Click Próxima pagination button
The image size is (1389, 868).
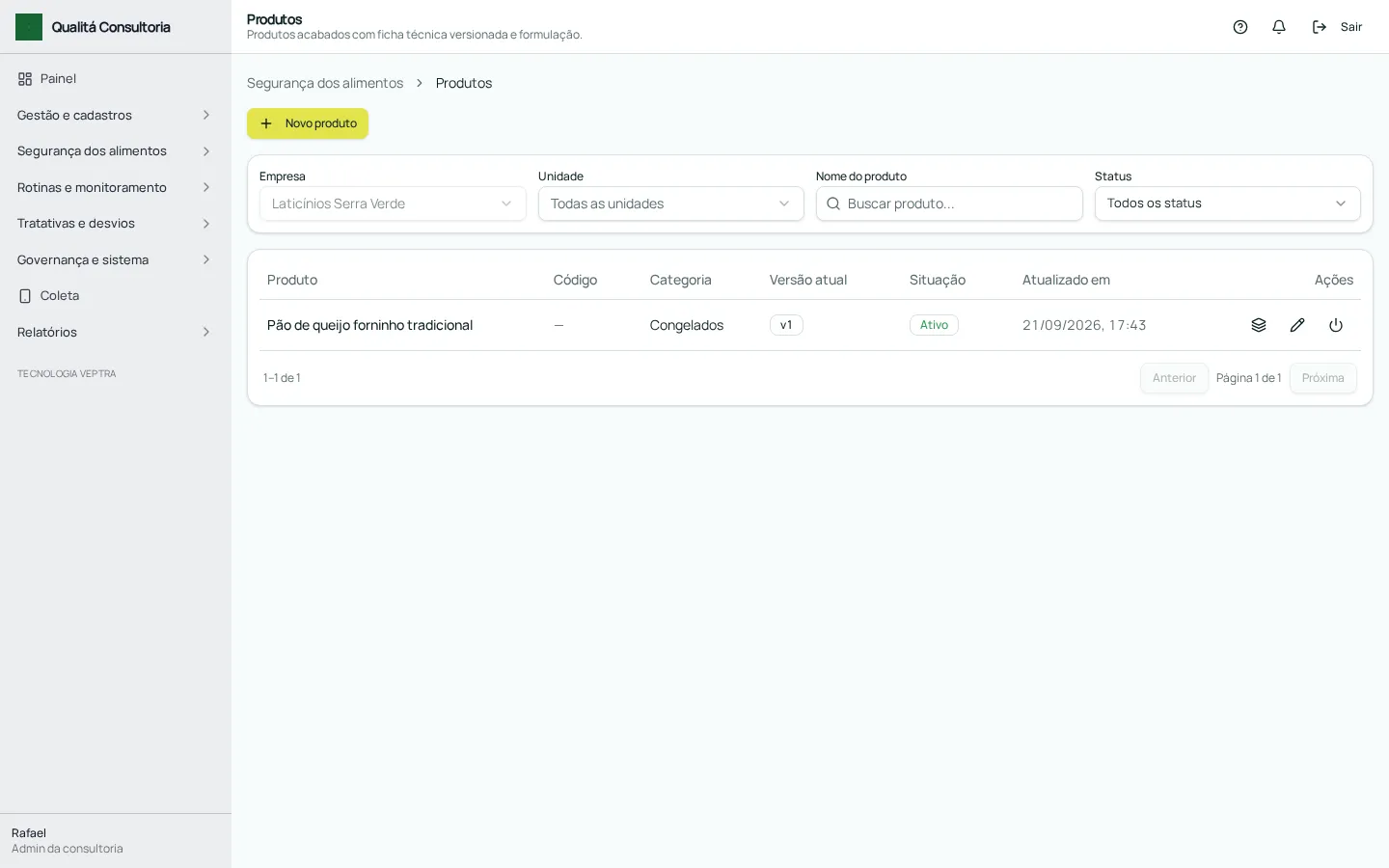pos(1323,378)
